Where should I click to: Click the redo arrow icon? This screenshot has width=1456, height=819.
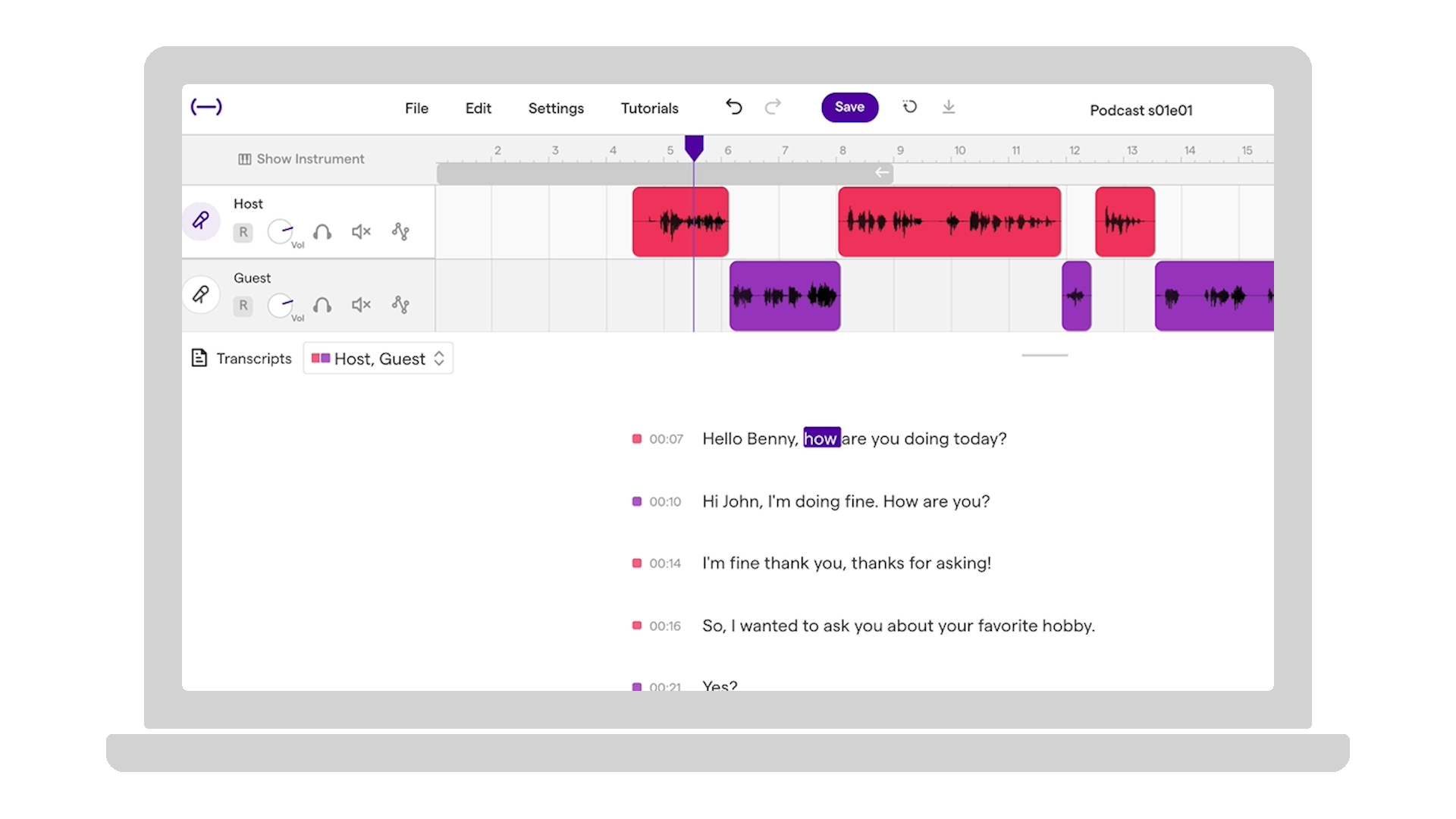[x=773, y=107]
